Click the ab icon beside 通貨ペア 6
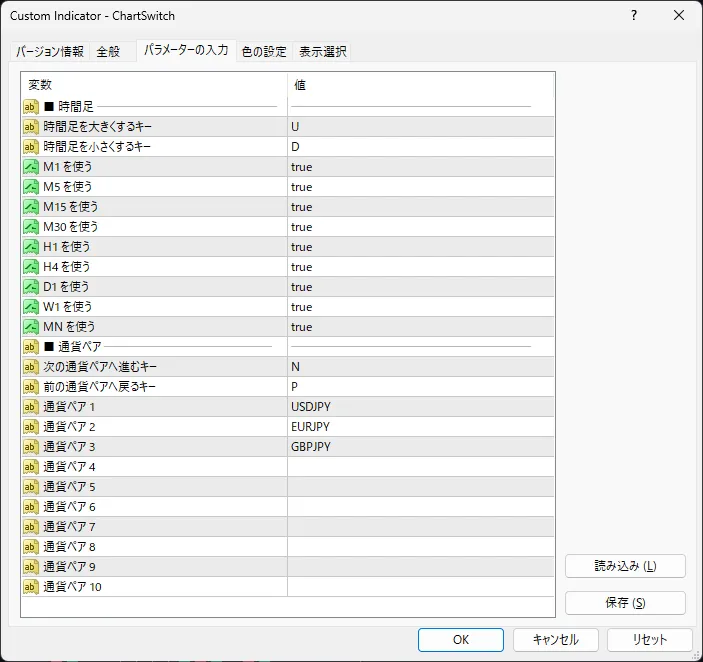The image size is (703, 662). point(30,507)
